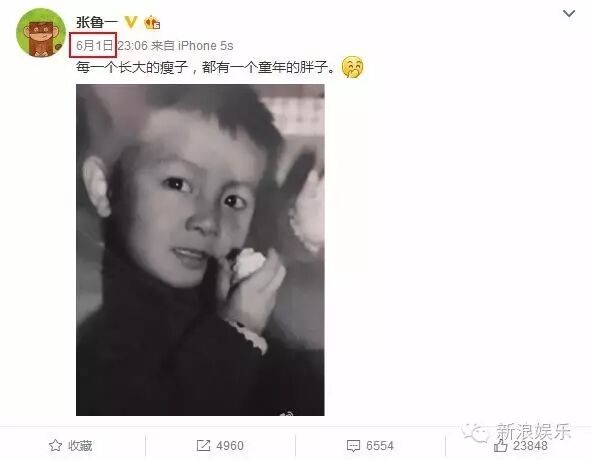Viewport: 591px width, 460px height.
Task: Click the crown membership badge icon
Action: [x=152, y=23]
